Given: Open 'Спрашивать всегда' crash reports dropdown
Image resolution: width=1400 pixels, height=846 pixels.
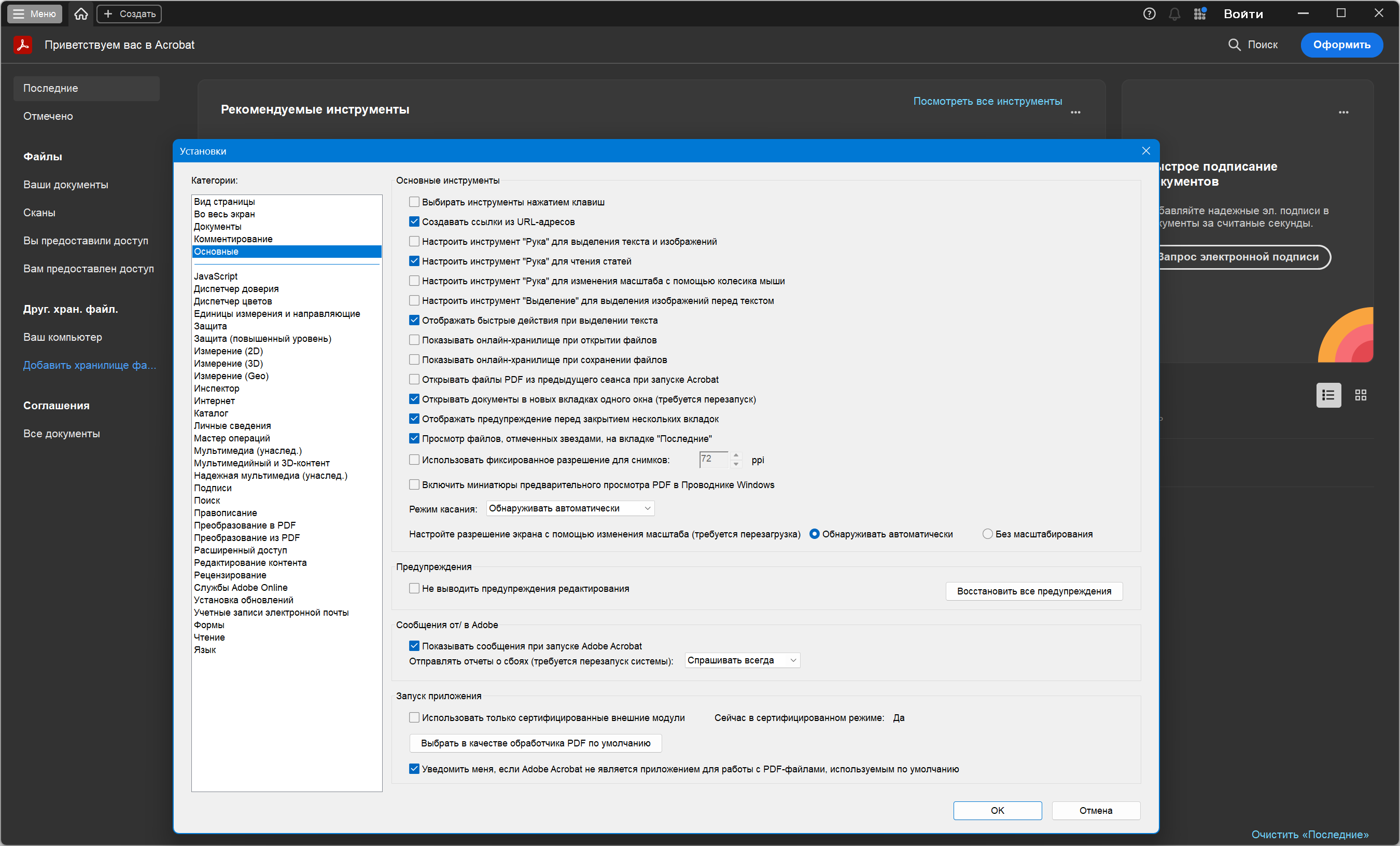Looking at the screenshot, I should [x=741, y=660].
